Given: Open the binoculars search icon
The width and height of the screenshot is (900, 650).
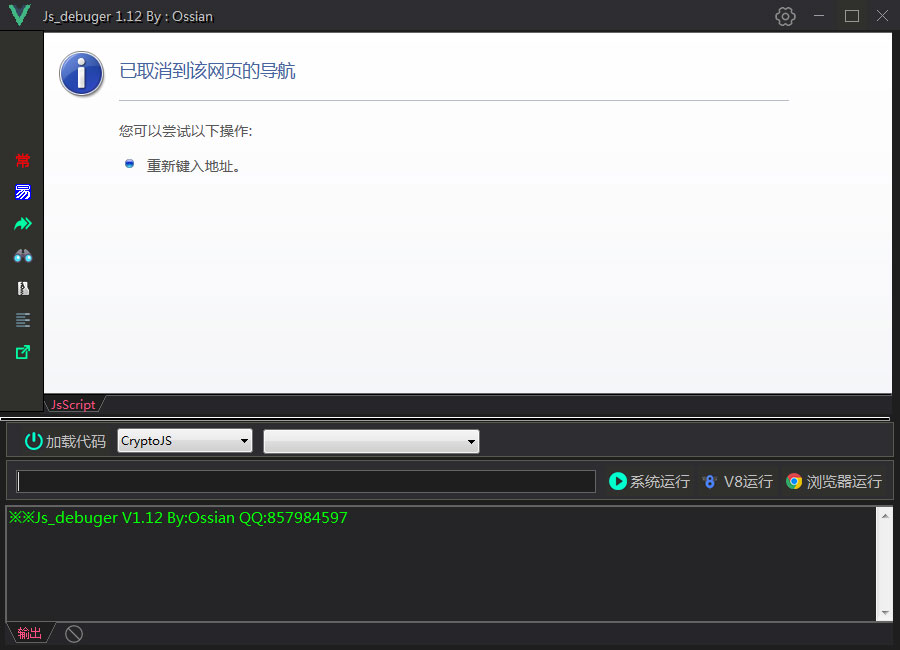Looking at the screenshot, I should [22, 256].
